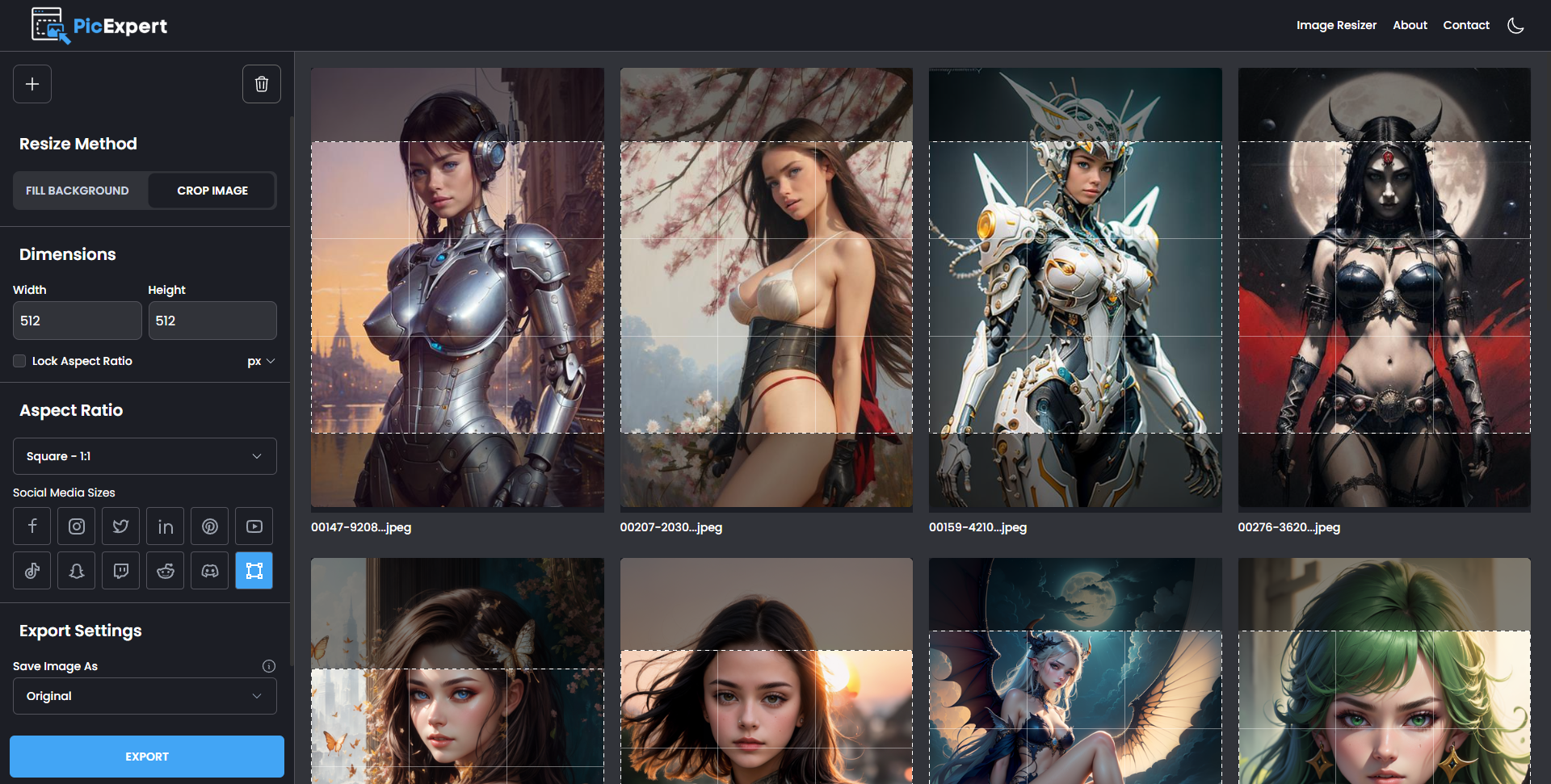1551x784 pixels.
Task: Enable the Lock Aspect Ratio checkbox
Action: pyautogui.click(x=19, y=361)
